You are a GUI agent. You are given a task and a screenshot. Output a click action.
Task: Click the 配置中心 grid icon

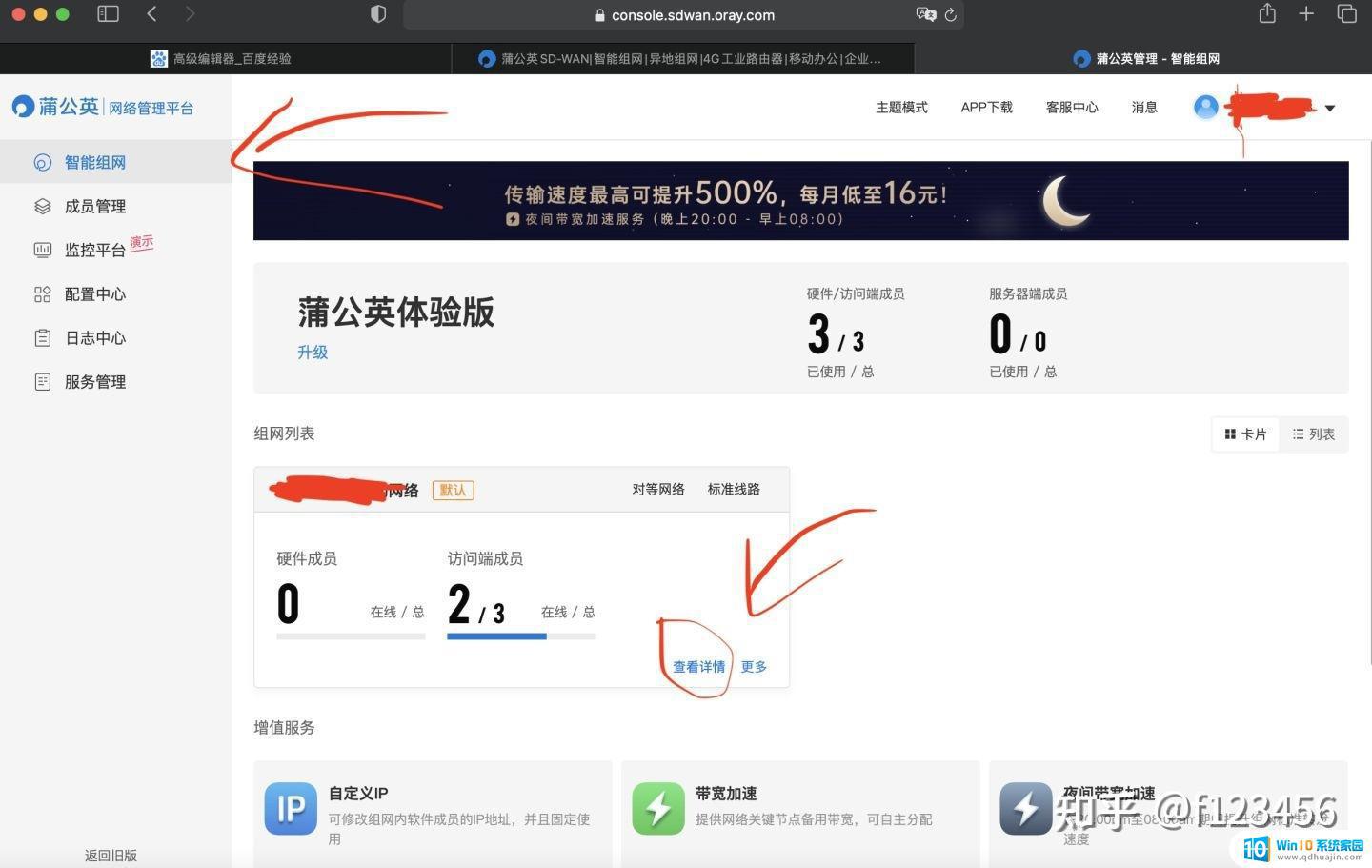point(42,294)
